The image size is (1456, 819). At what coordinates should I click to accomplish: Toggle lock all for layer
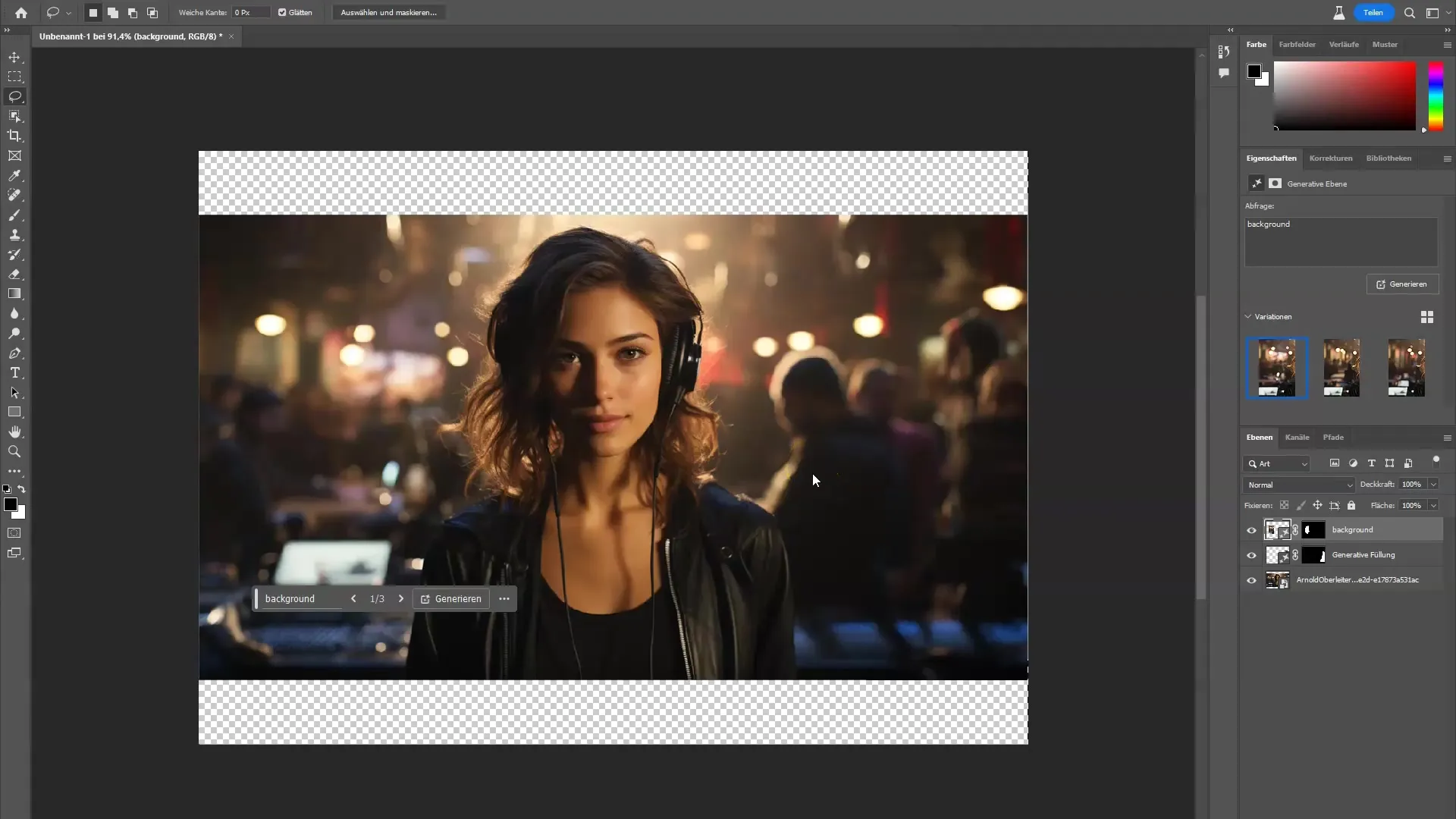click(x=1351, y=505)
